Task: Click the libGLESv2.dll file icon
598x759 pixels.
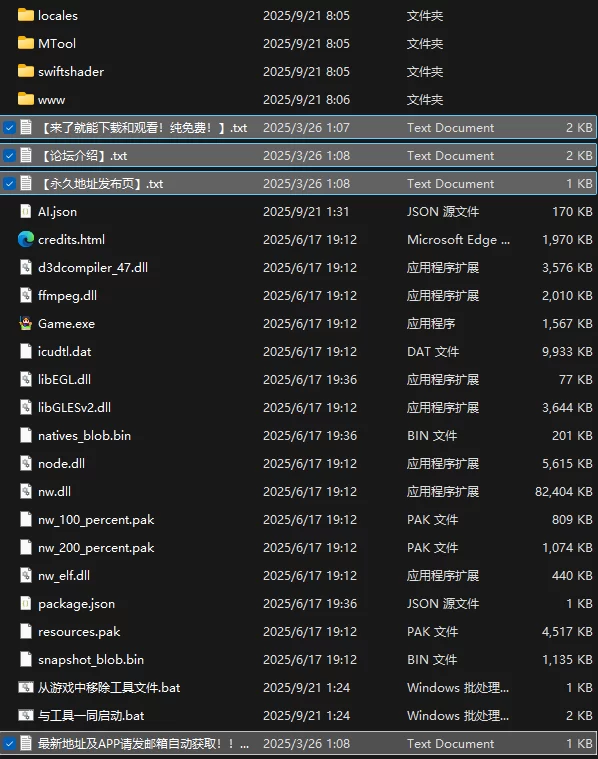Action: [x=26, y=408]
